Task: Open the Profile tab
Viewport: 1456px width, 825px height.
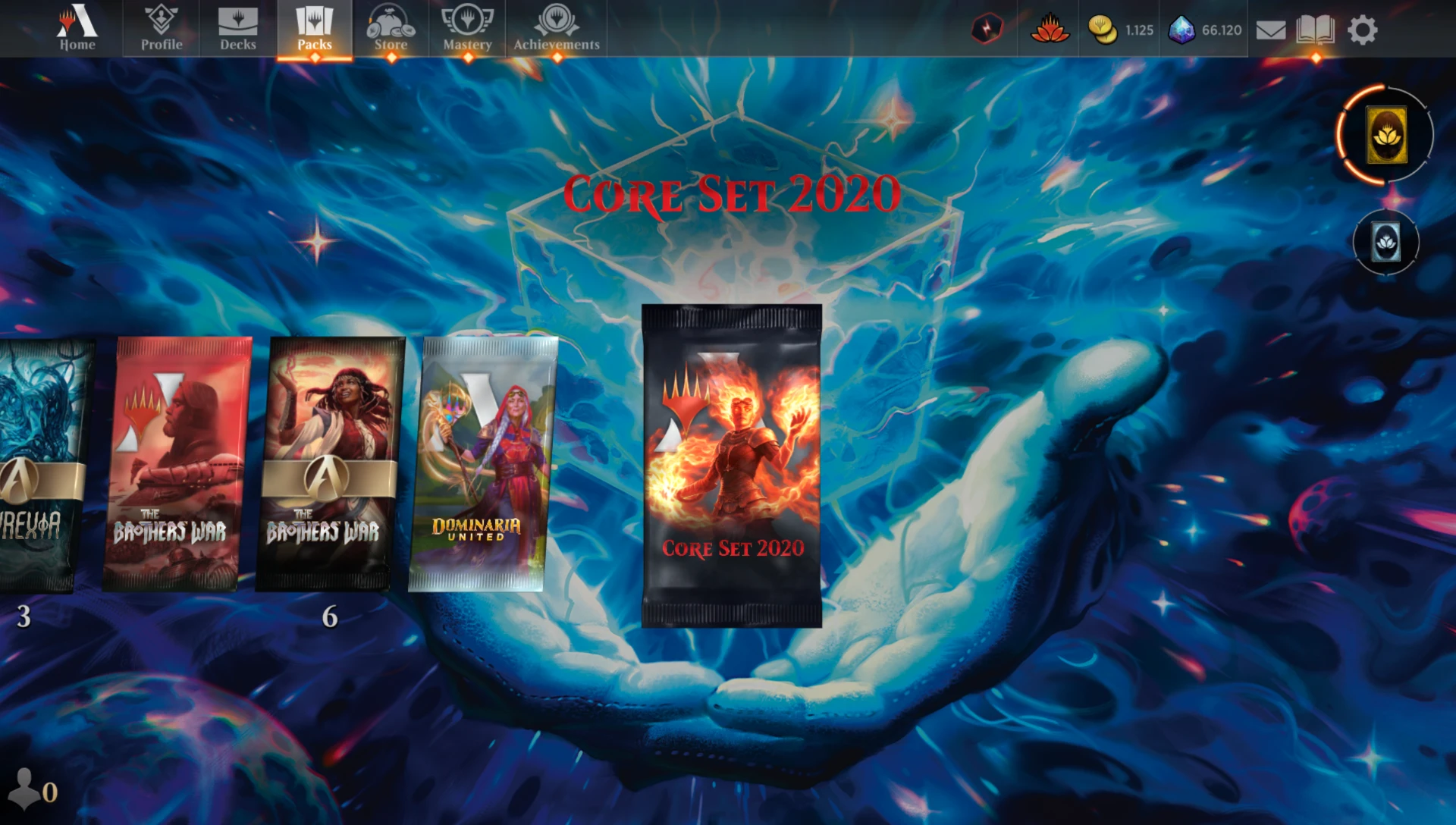Action: coord(162,29)
